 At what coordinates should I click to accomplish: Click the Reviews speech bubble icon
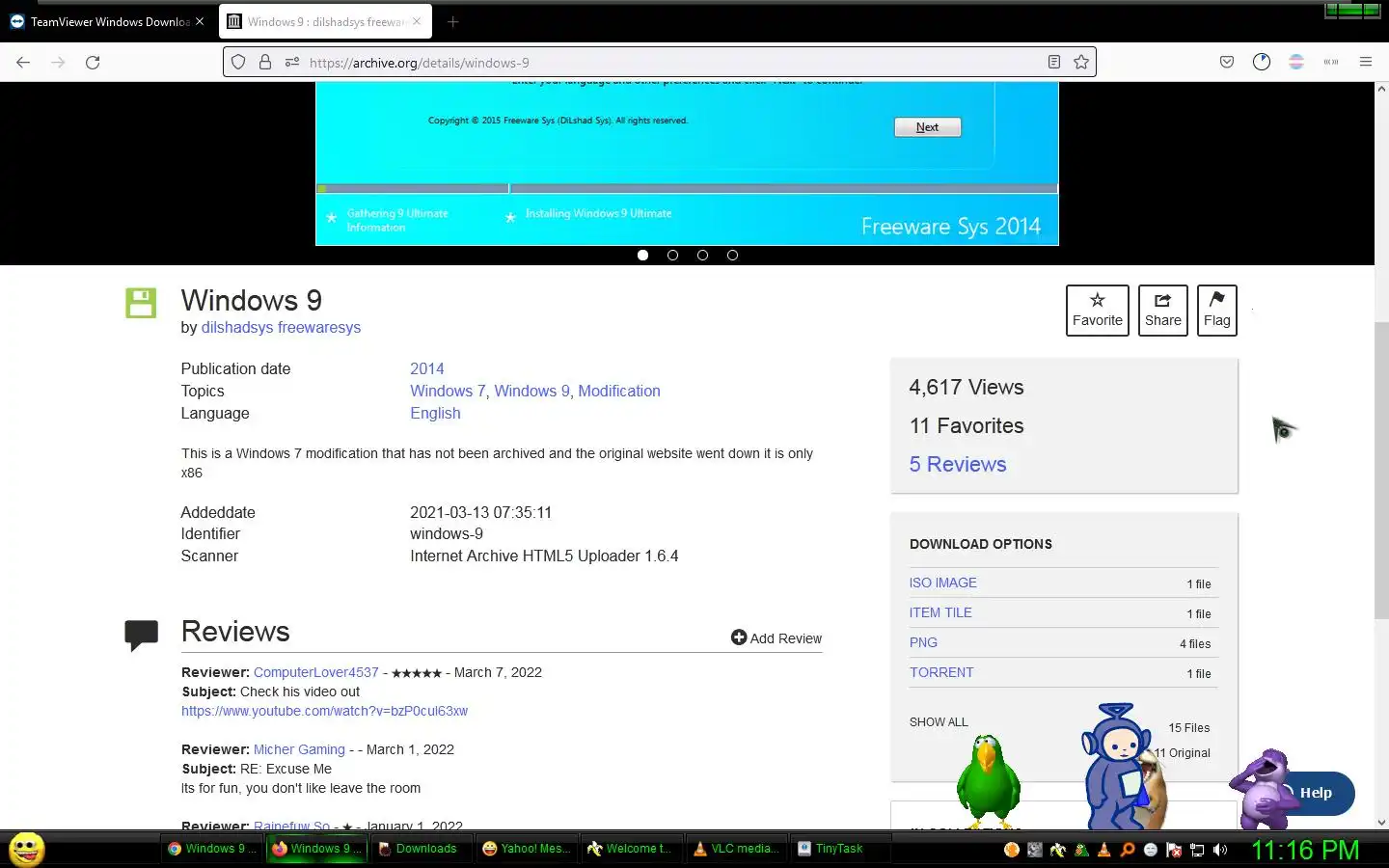(x=141, y=636)
